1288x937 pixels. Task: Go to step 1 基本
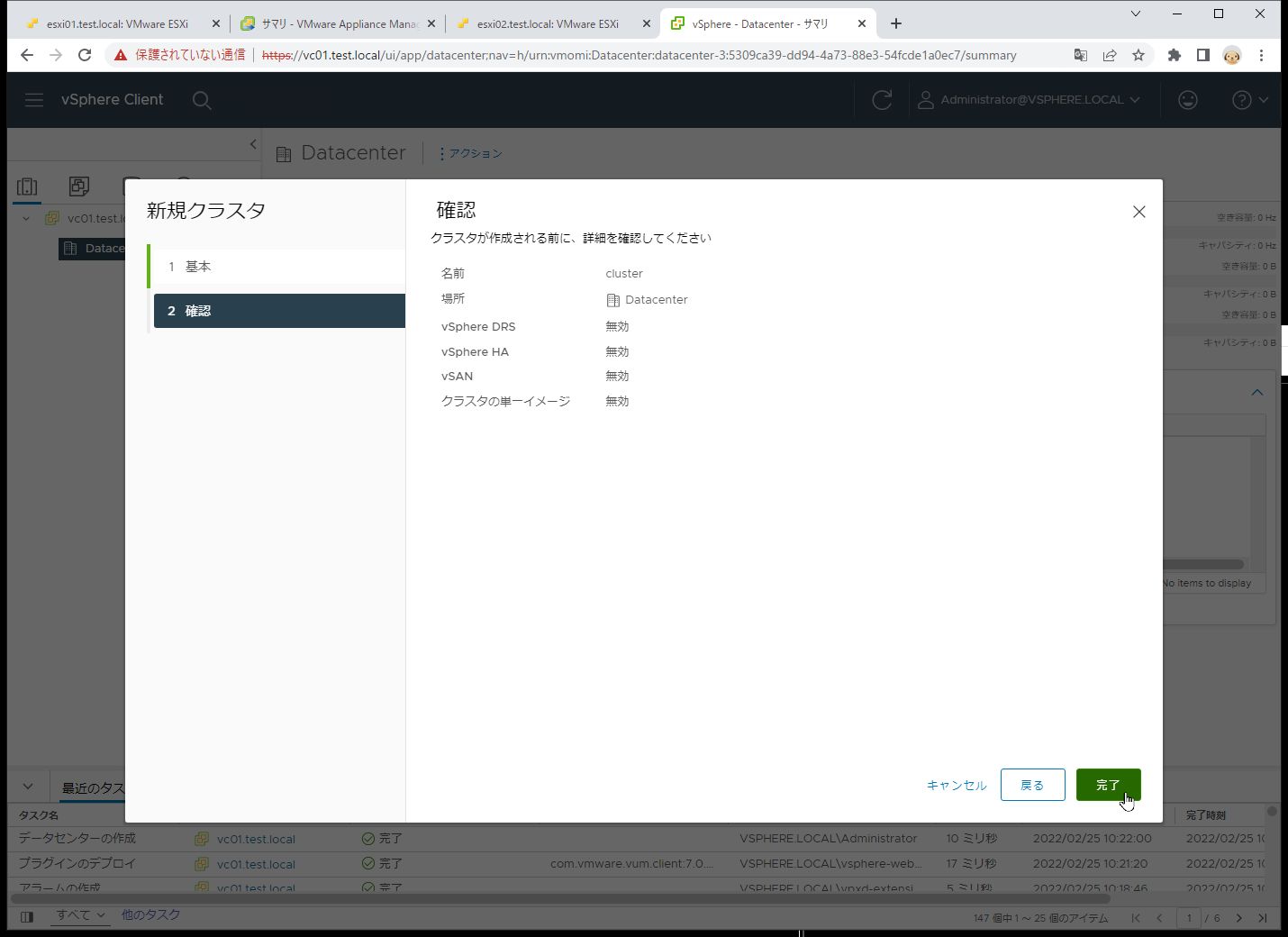(x=279, y=267)
